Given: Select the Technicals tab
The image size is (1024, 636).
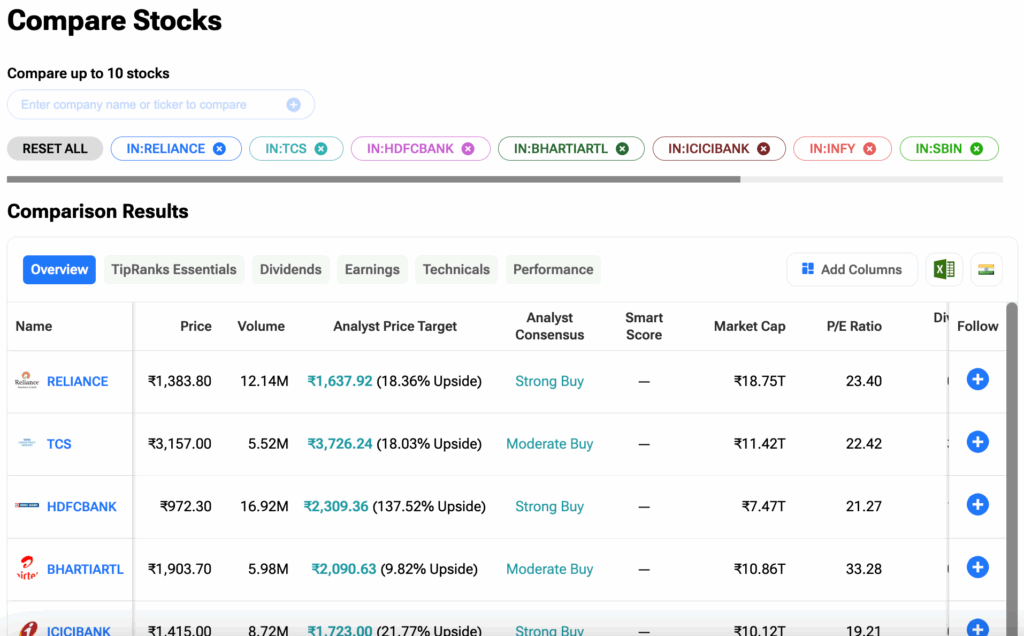Looking at the screenshot, I should 456,269.
